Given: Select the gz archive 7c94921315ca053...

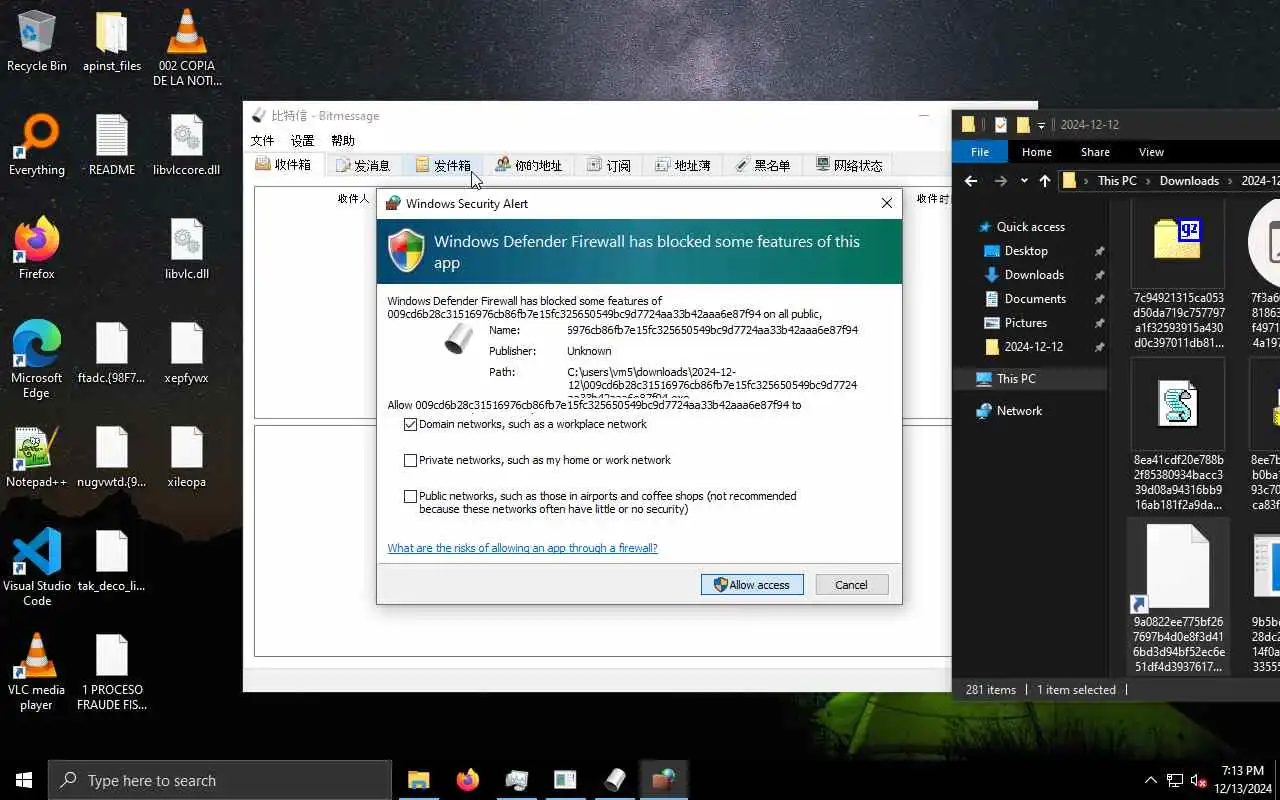Looking at the screenshot, I should coord(1178,275).
